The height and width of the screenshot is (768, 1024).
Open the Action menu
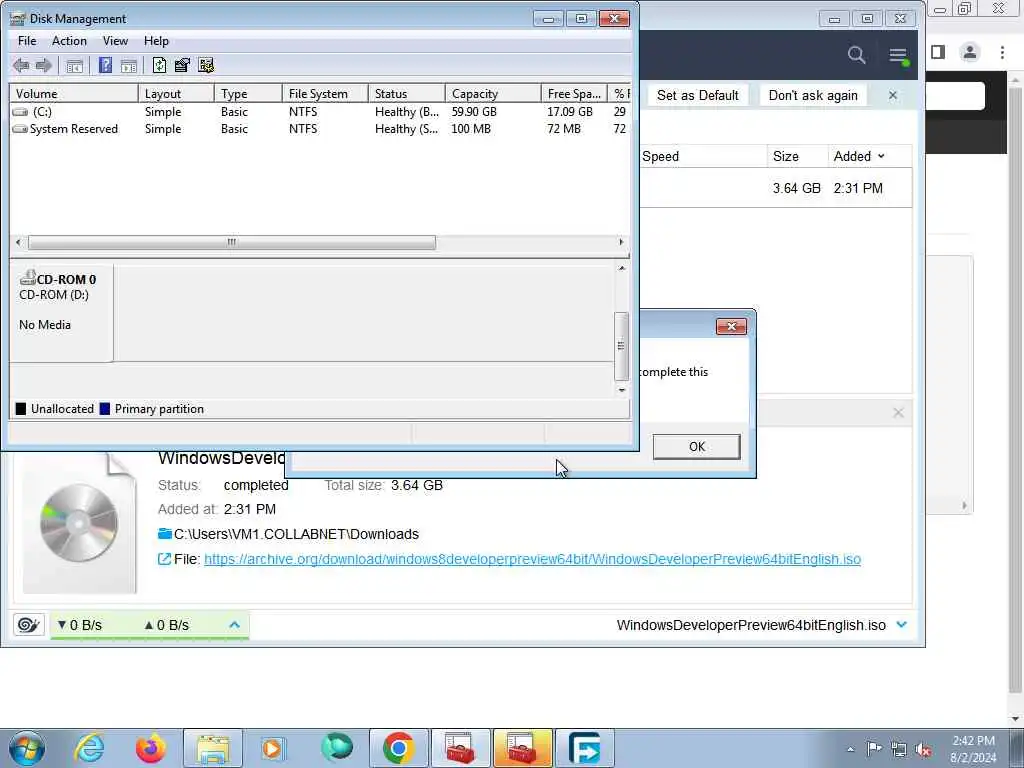[69, 40]
